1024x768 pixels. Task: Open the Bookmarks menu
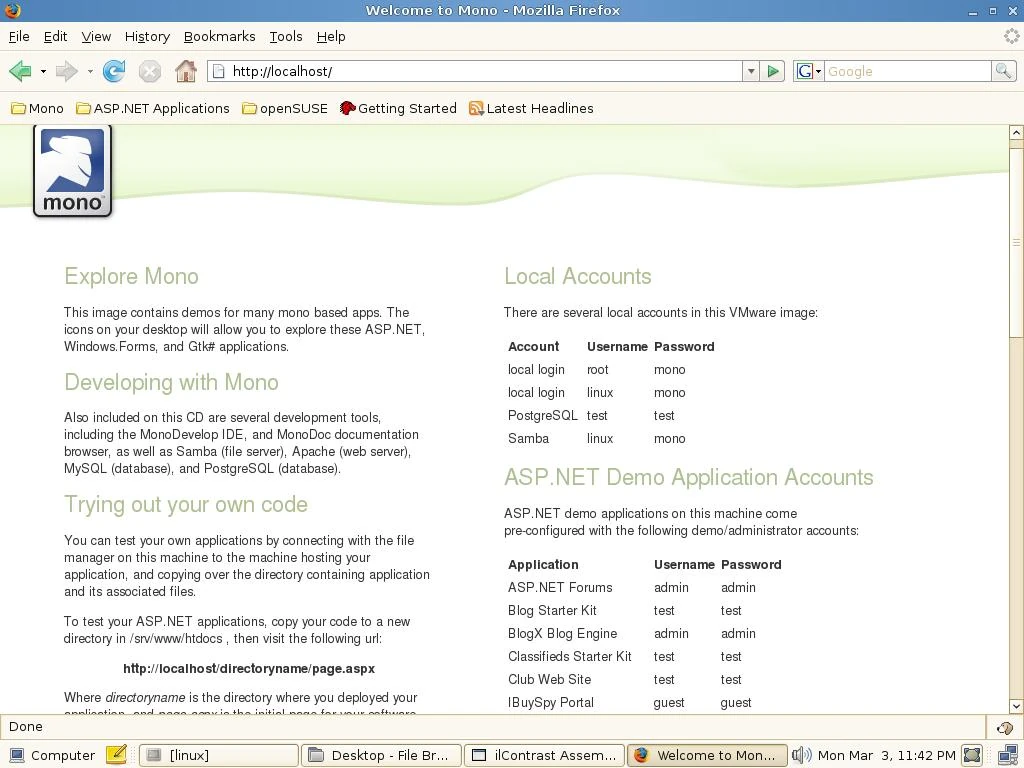(x=219, y=37)
